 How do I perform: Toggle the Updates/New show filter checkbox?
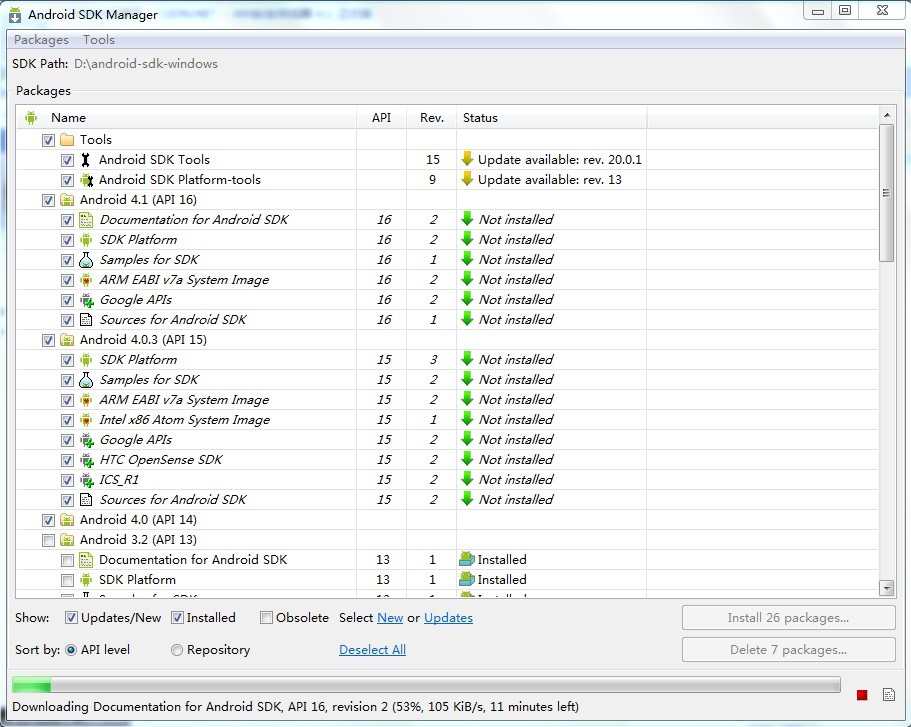click(x=71, y=618)
